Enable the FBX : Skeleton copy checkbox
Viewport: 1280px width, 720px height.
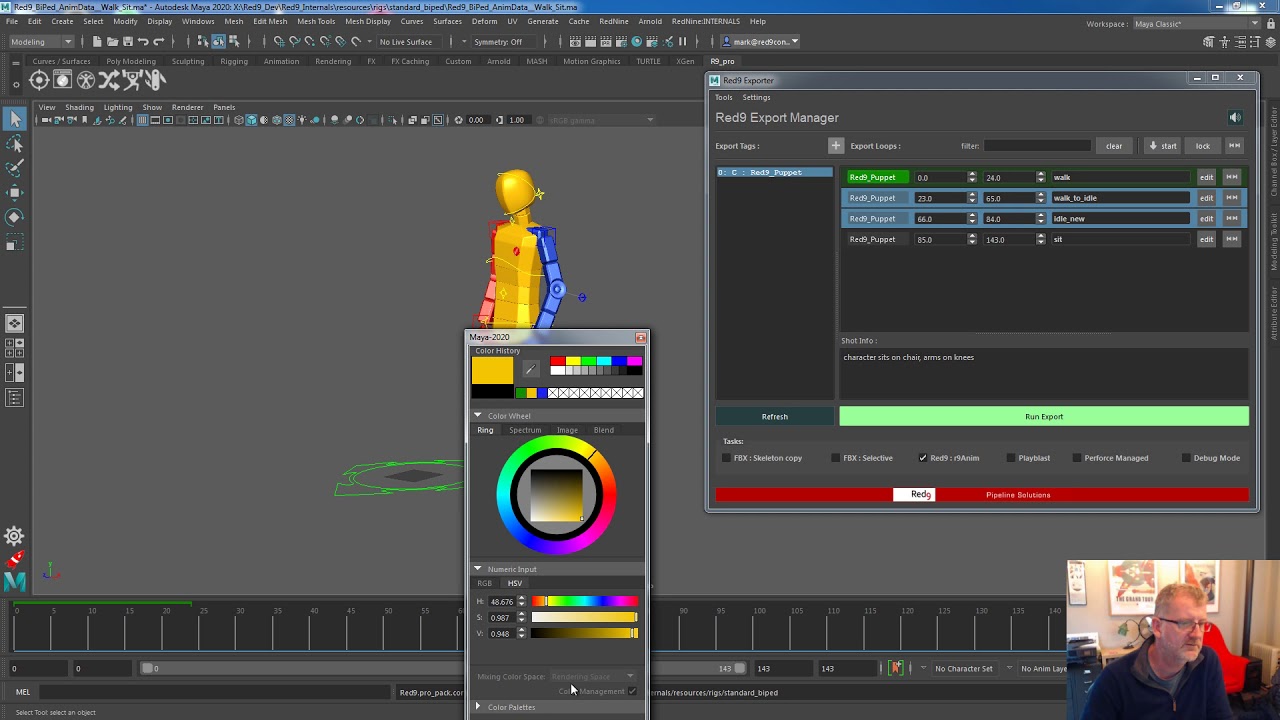tap(726, 458)
